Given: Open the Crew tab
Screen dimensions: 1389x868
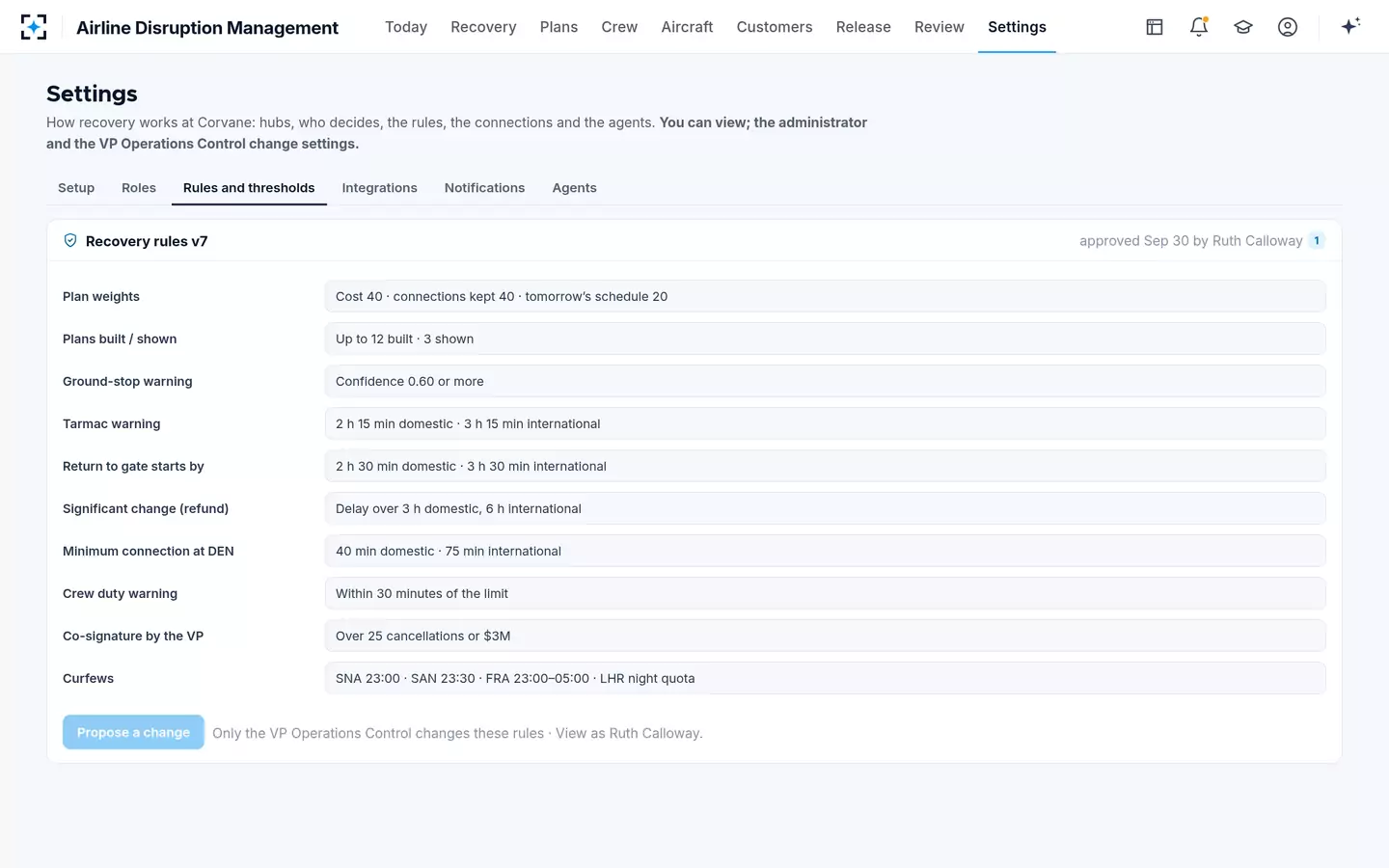Looking at the screenshot, I should (619, 27).
